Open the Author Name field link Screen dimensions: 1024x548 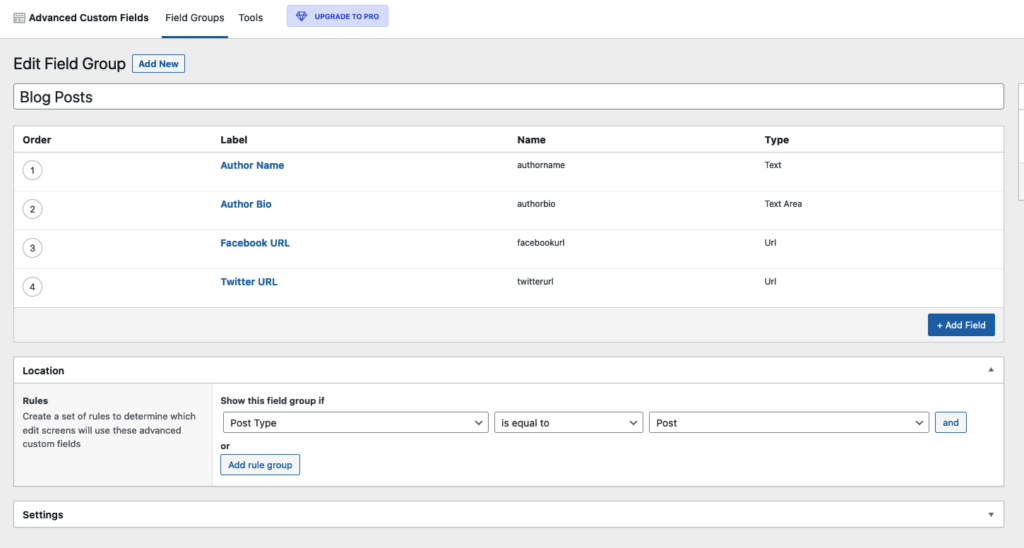252,165
